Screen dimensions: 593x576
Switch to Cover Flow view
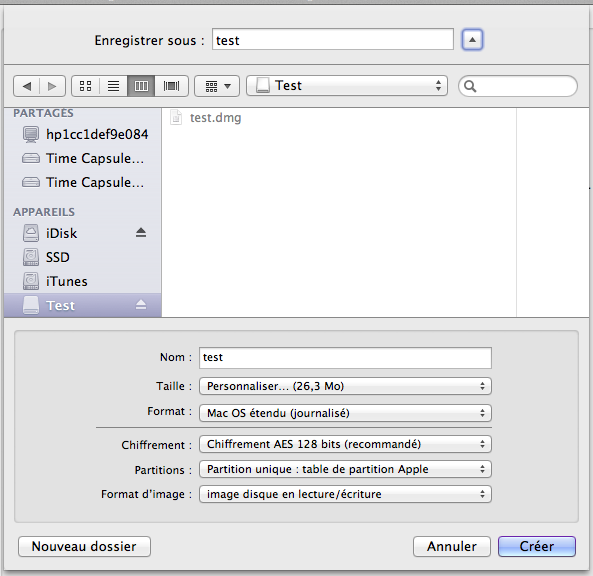coord(171,86)
